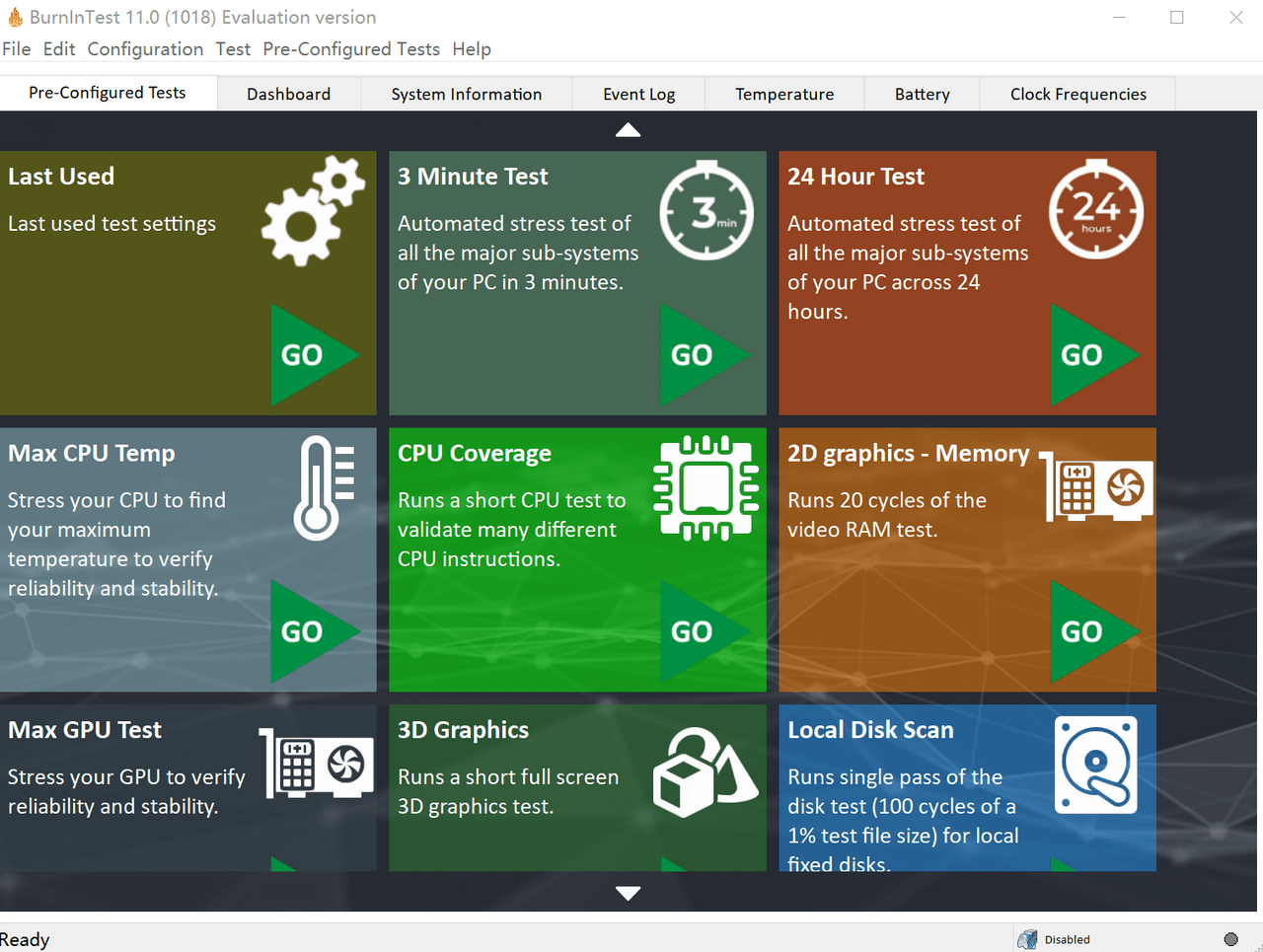Click the 3D shapes icon in 3D Graphics
1263x952 pixels.
705,771
